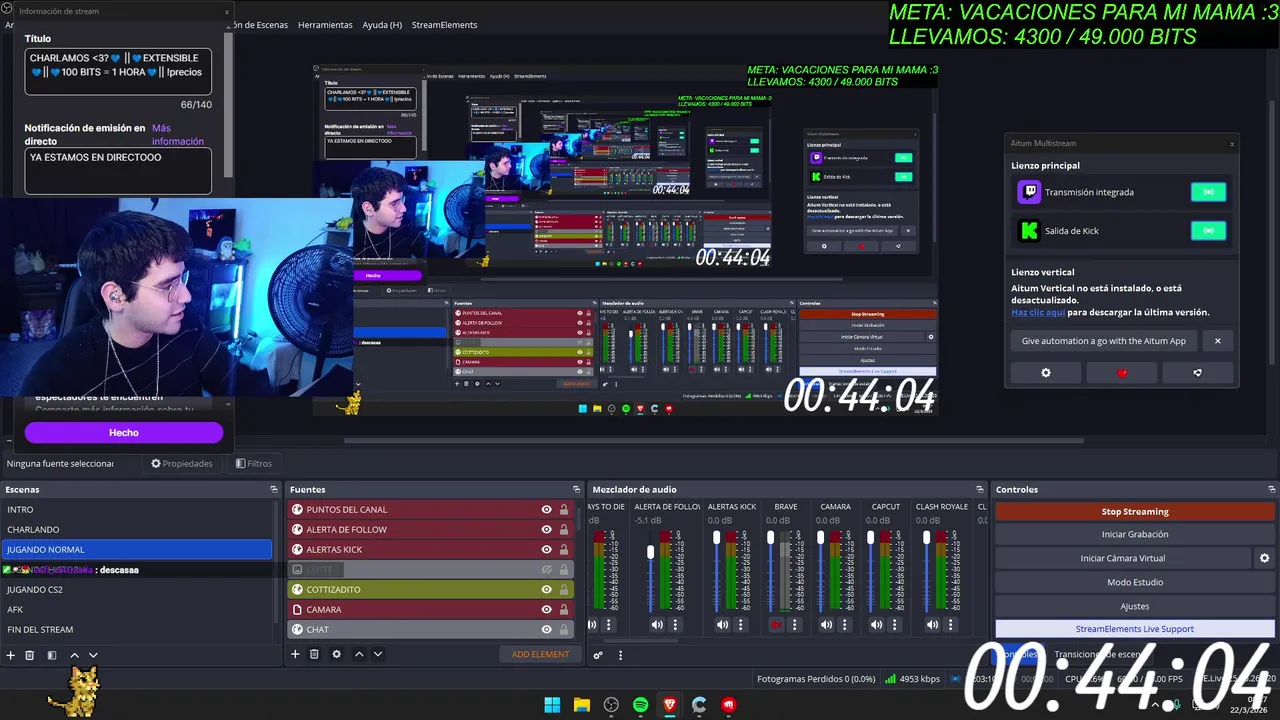Click the red heart icon in Aitum dock
The height and width of the screenshot is (720, 1280).
click(1122, 373)
